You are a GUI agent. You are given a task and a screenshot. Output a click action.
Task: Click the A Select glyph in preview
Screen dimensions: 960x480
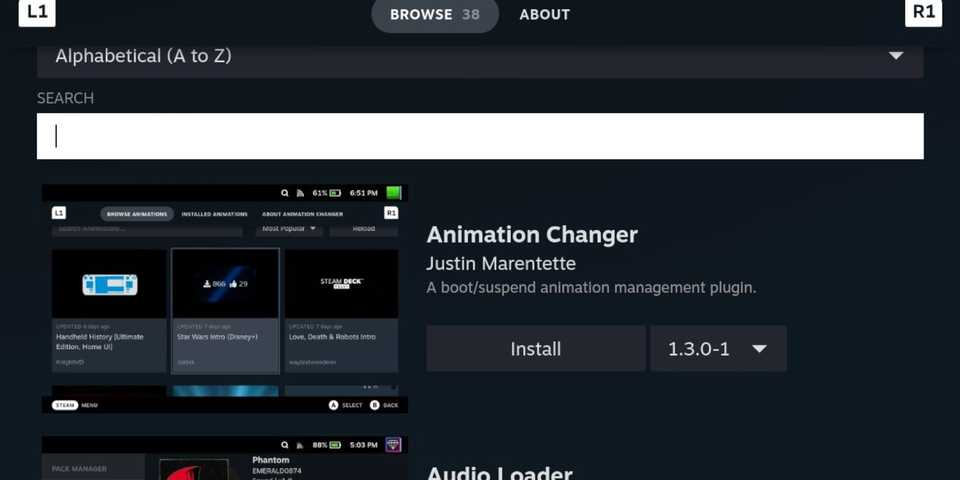point(334,405)
